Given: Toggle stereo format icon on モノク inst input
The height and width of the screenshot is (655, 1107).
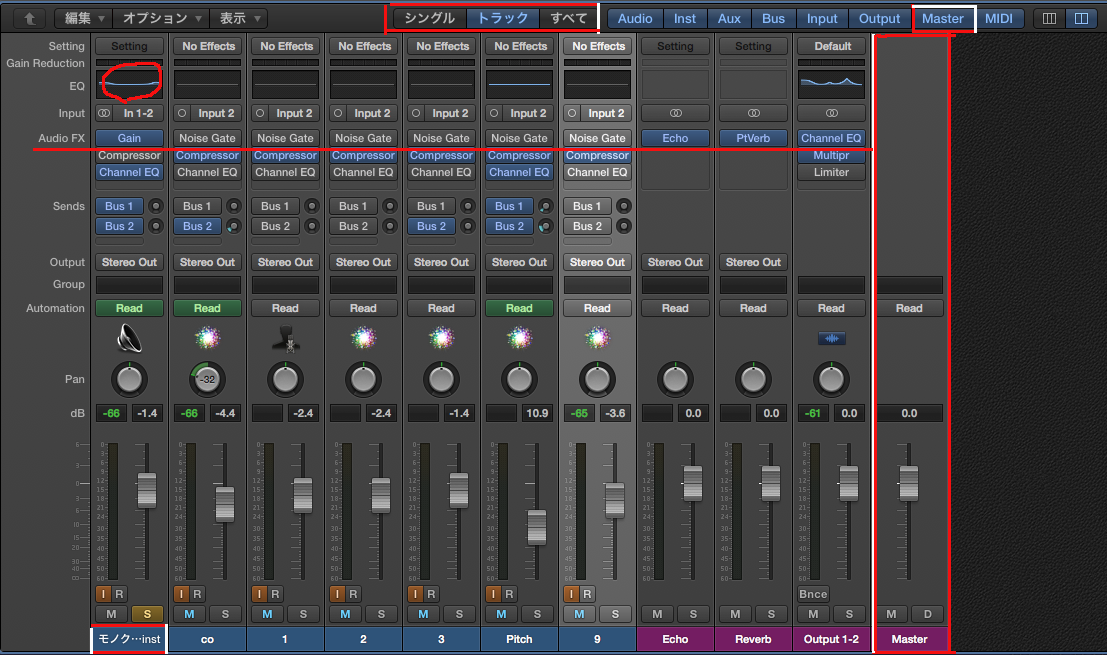Looking at the screenshot, I should tap(104, 113).
